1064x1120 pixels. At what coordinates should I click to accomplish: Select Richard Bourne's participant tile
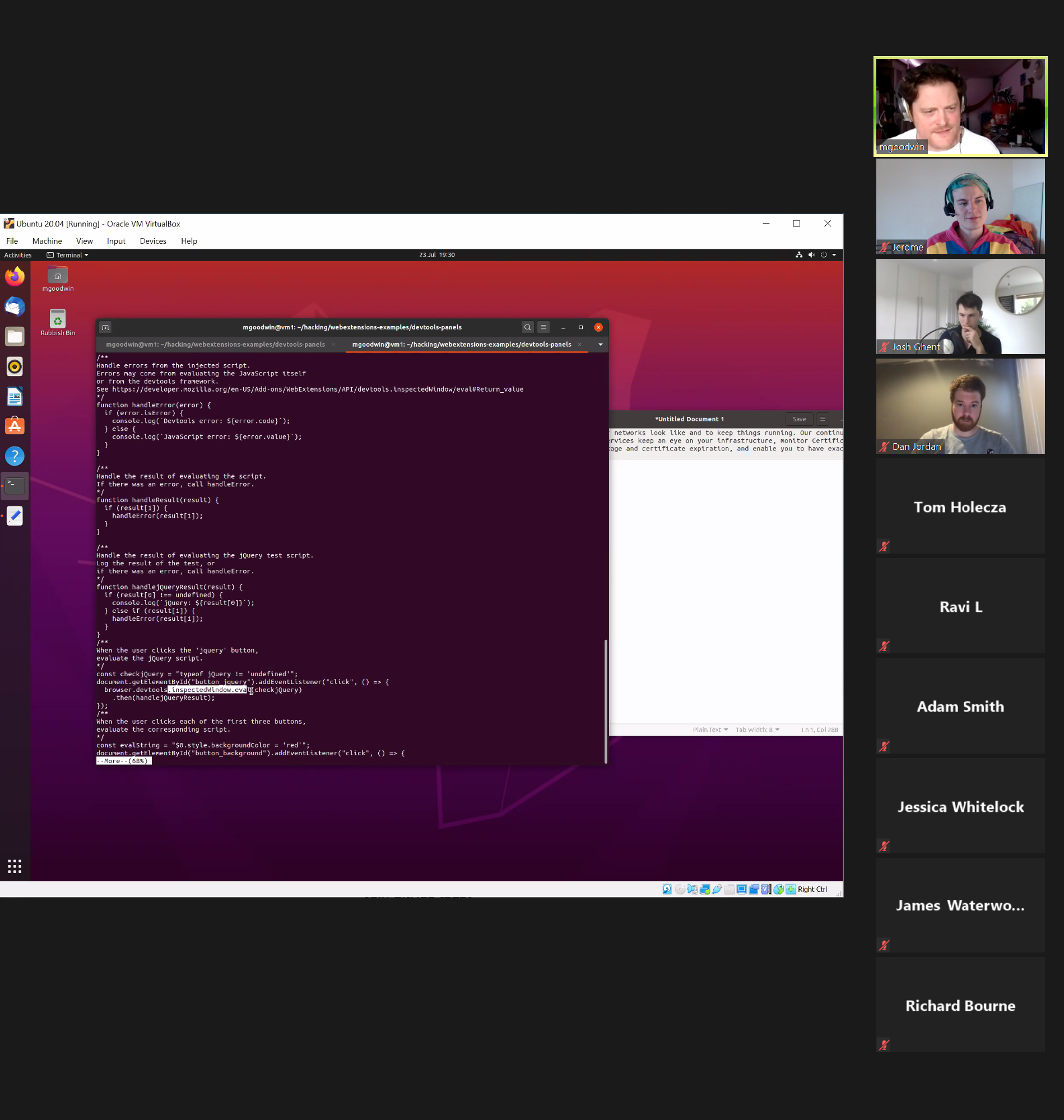point(960,1005)
